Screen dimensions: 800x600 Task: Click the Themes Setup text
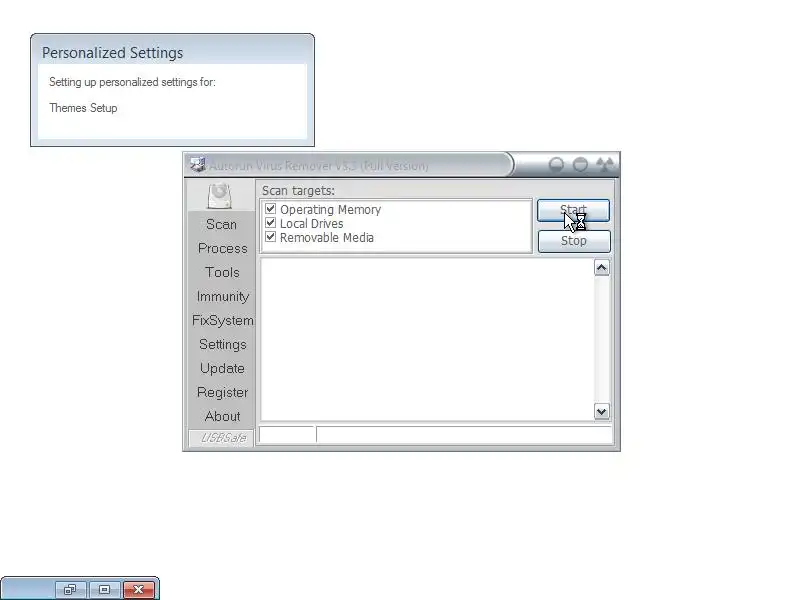pyautogui.click(x=83, y=108)
